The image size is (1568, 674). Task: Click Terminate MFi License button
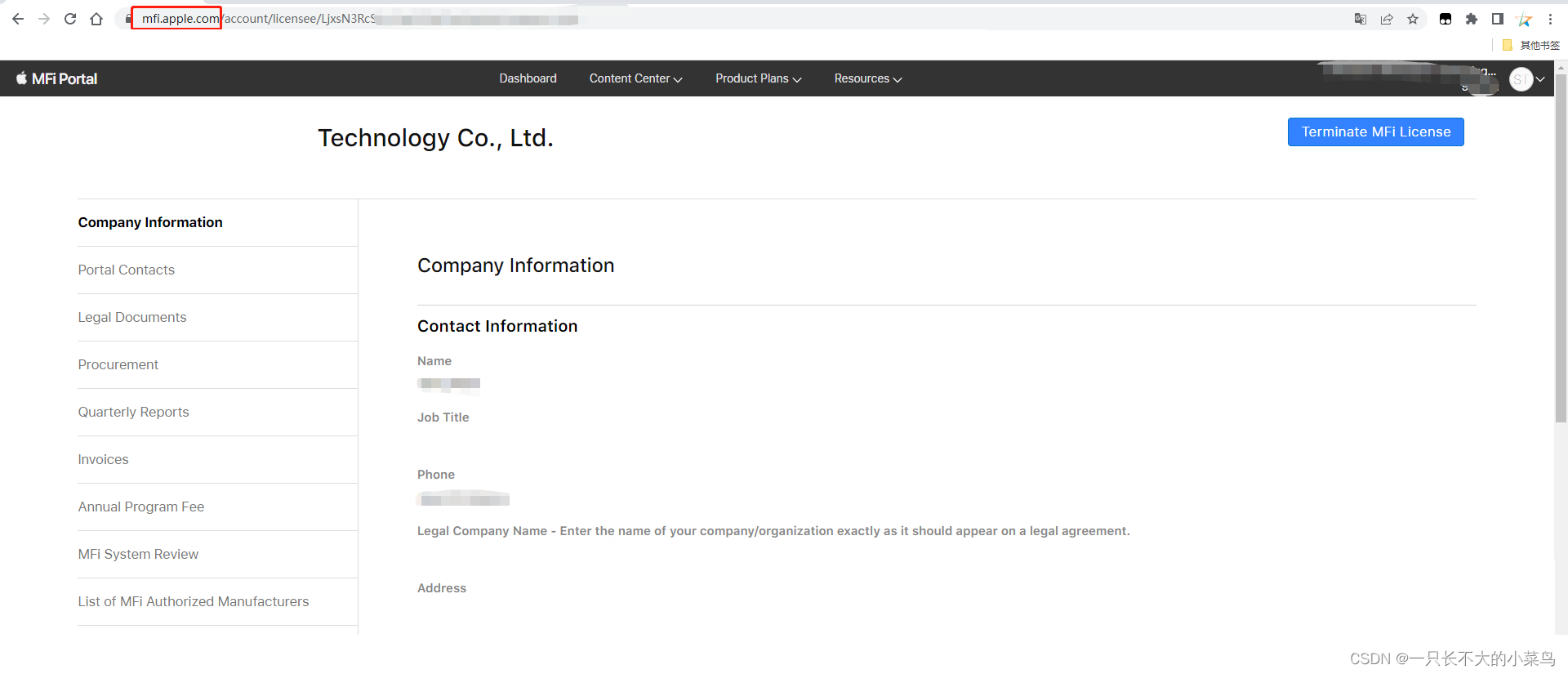pyautogui.click(x=1375, y=132)
